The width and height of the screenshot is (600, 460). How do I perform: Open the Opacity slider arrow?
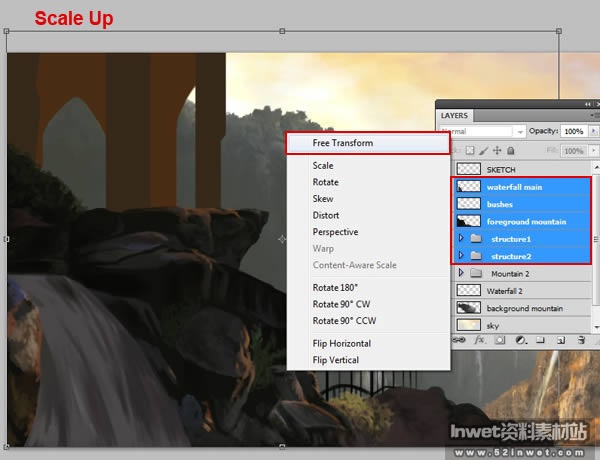click(593, 131)
